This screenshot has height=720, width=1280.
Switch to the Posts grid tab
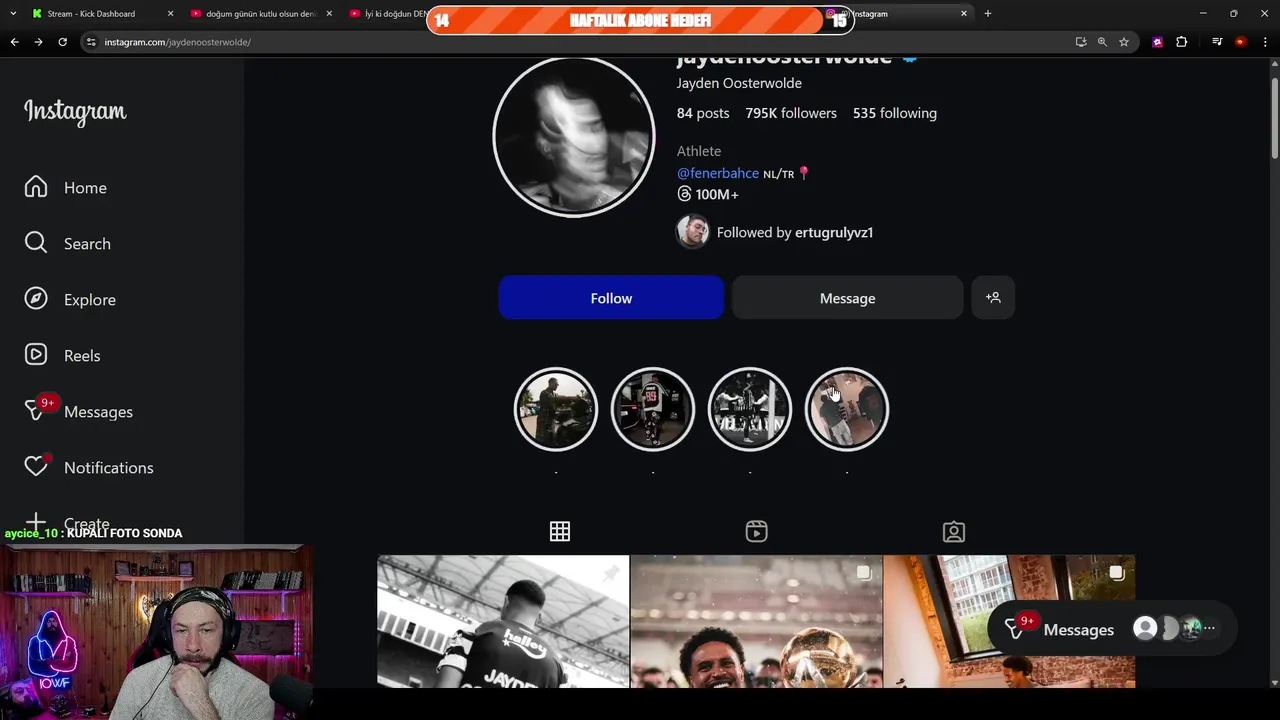point(560,532)
